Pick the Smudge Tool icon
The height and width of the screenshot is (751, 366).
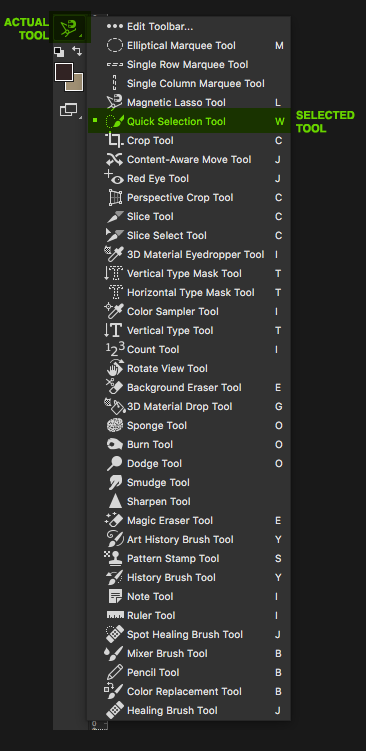pyautogui.click(x=115, y=482)
